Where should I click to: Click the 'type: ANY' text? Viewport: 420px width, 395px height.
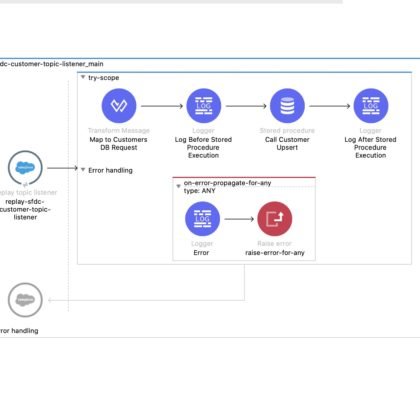click(199, 191)
